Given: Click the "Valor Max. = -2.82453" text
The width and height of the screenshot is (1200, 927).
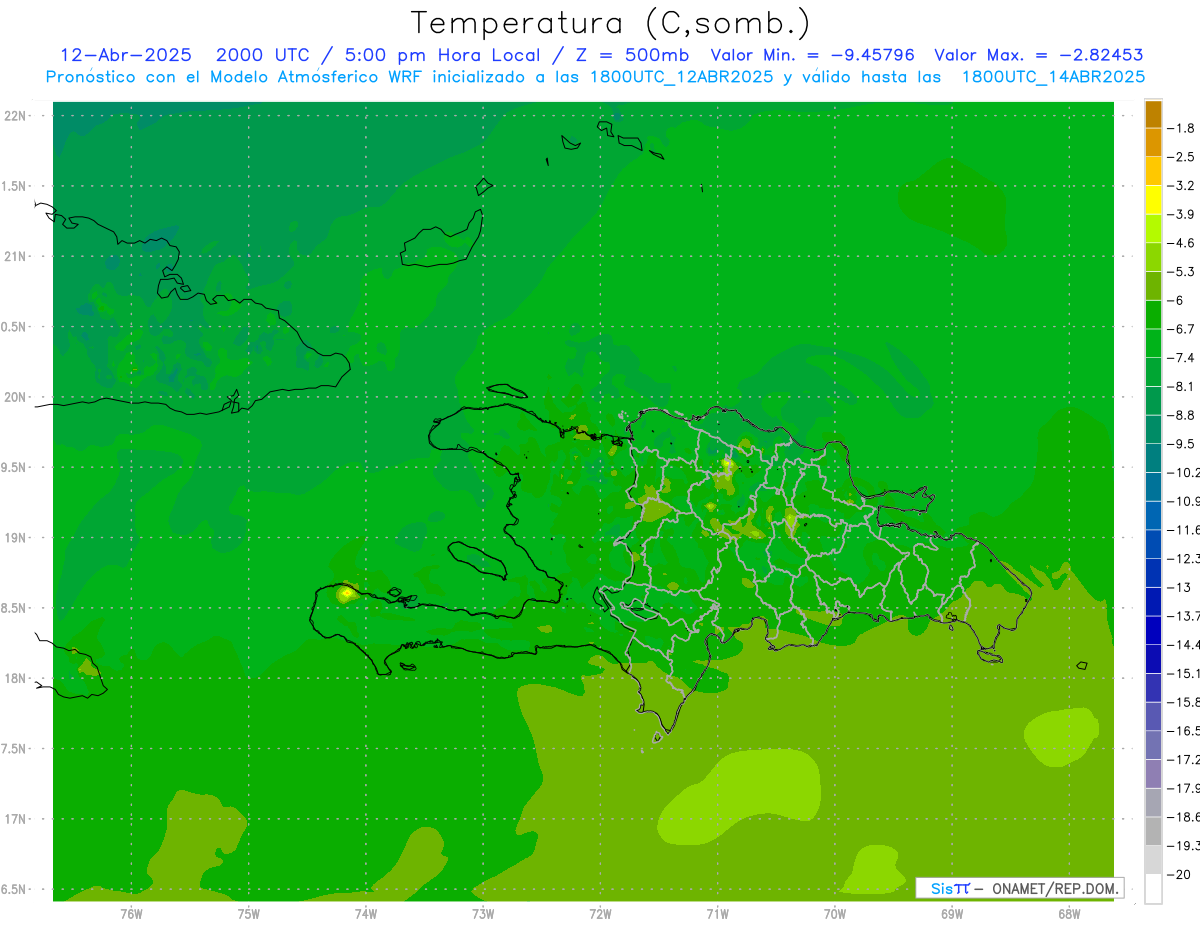Looking at the screenshot, I should pyautogui.click(x=1038, y=55).
